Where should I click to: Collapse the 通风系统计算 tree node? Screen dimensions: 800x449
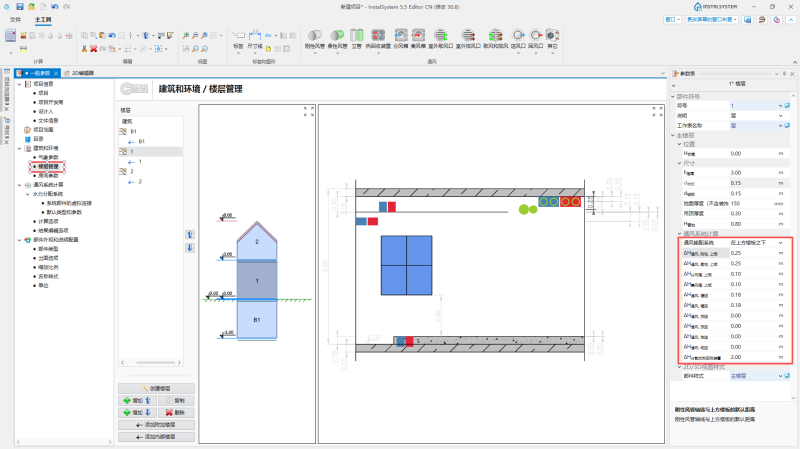[x=19, y=185]
